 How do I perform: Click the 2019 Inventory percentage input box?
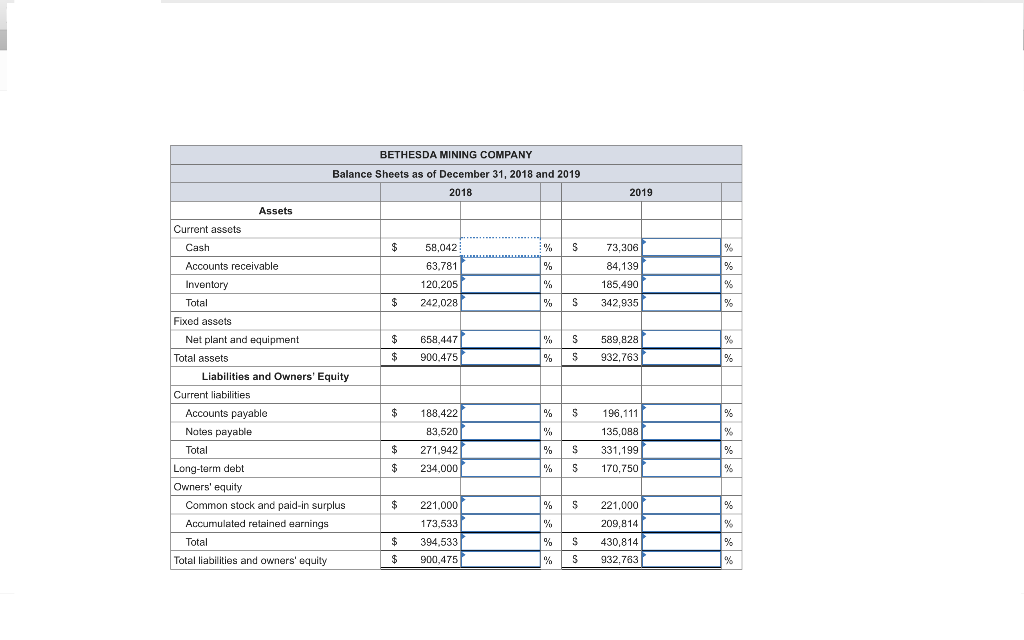[682, 284]
